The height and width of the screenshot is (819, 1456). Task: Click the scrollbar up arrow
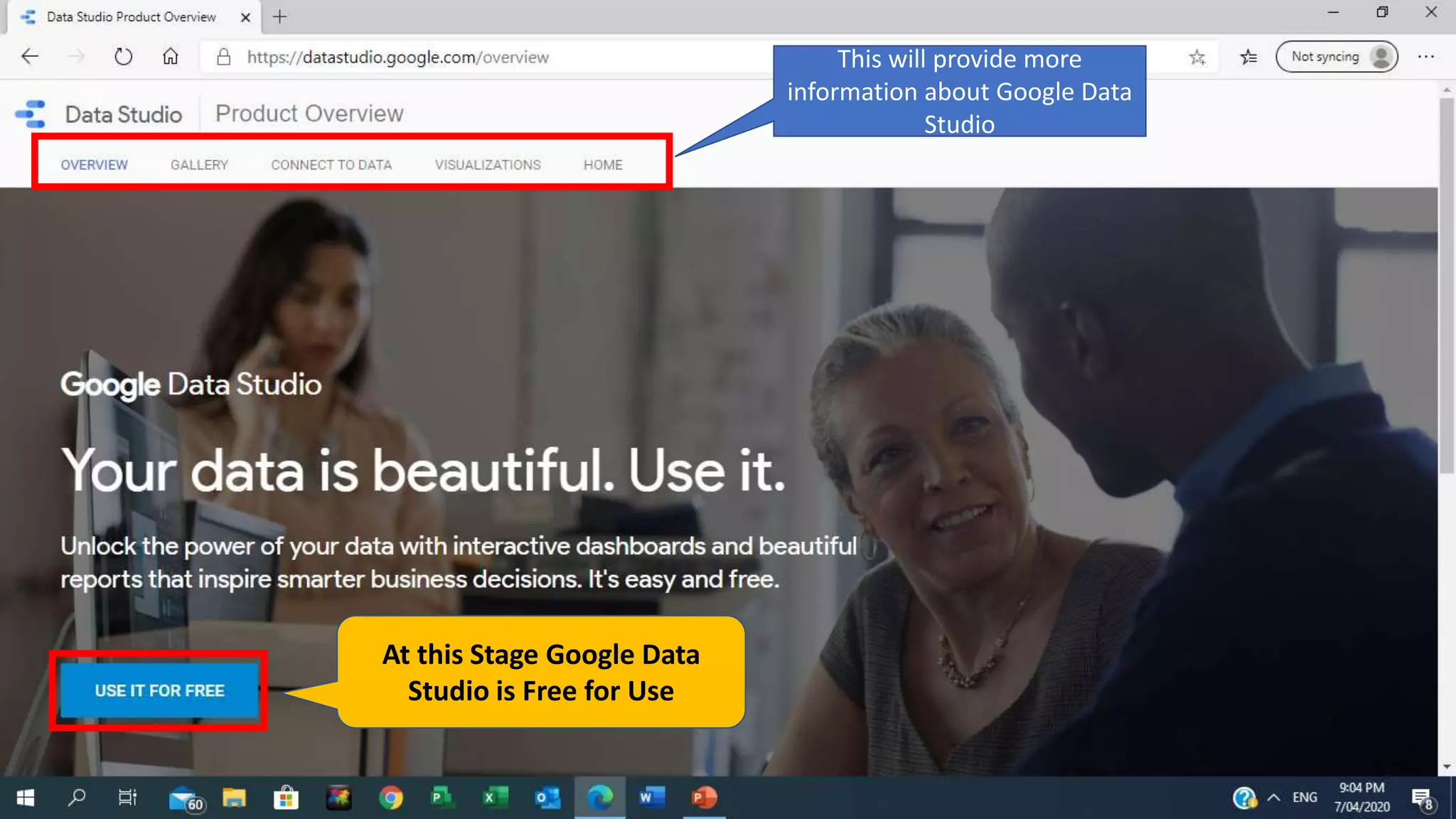1447,90
